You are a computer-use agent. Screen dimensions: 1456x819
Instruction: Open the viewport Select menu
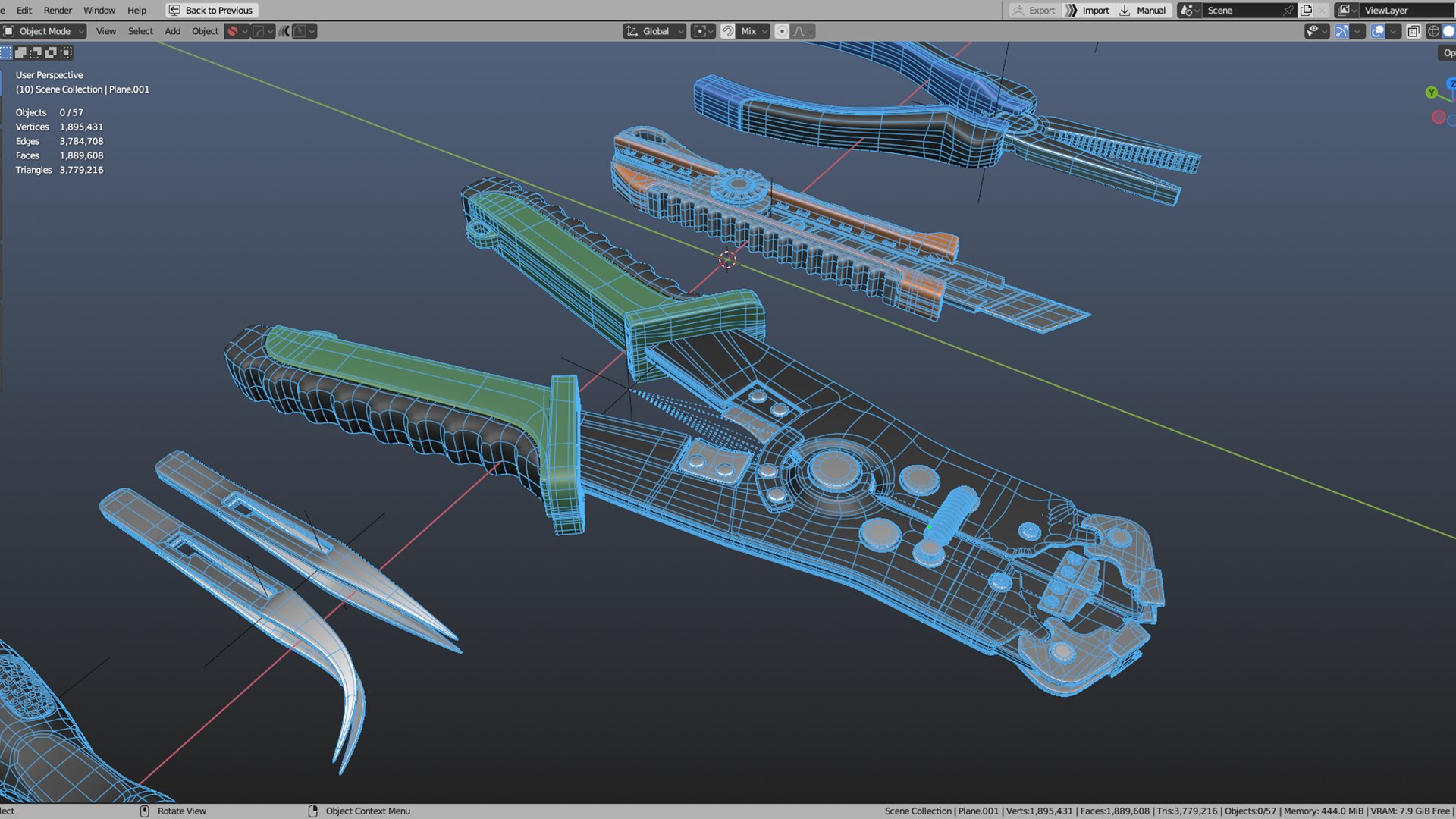[x=140, y=31]
